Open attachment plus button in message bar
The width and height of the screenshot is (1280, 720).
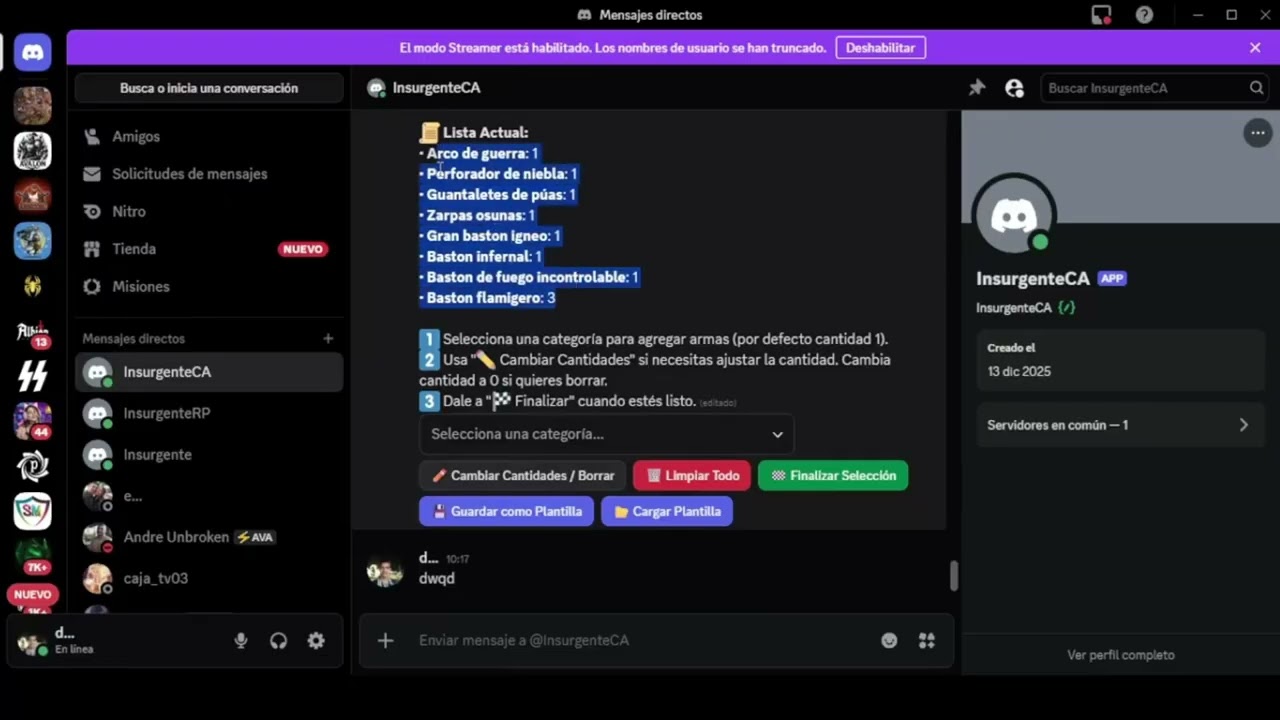pos(385,641)
